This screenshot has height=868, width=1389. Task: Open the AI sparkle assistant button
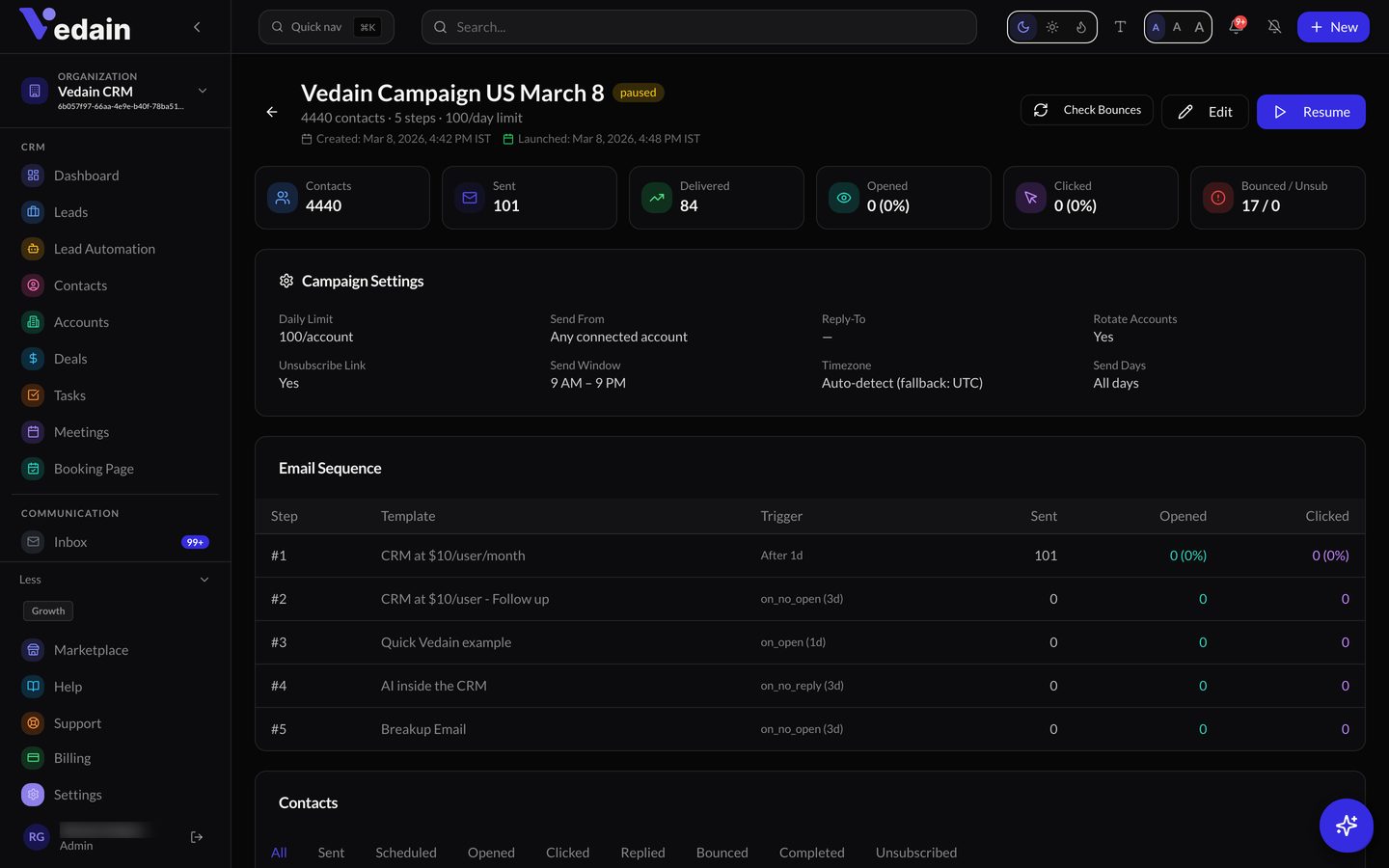1347,826
